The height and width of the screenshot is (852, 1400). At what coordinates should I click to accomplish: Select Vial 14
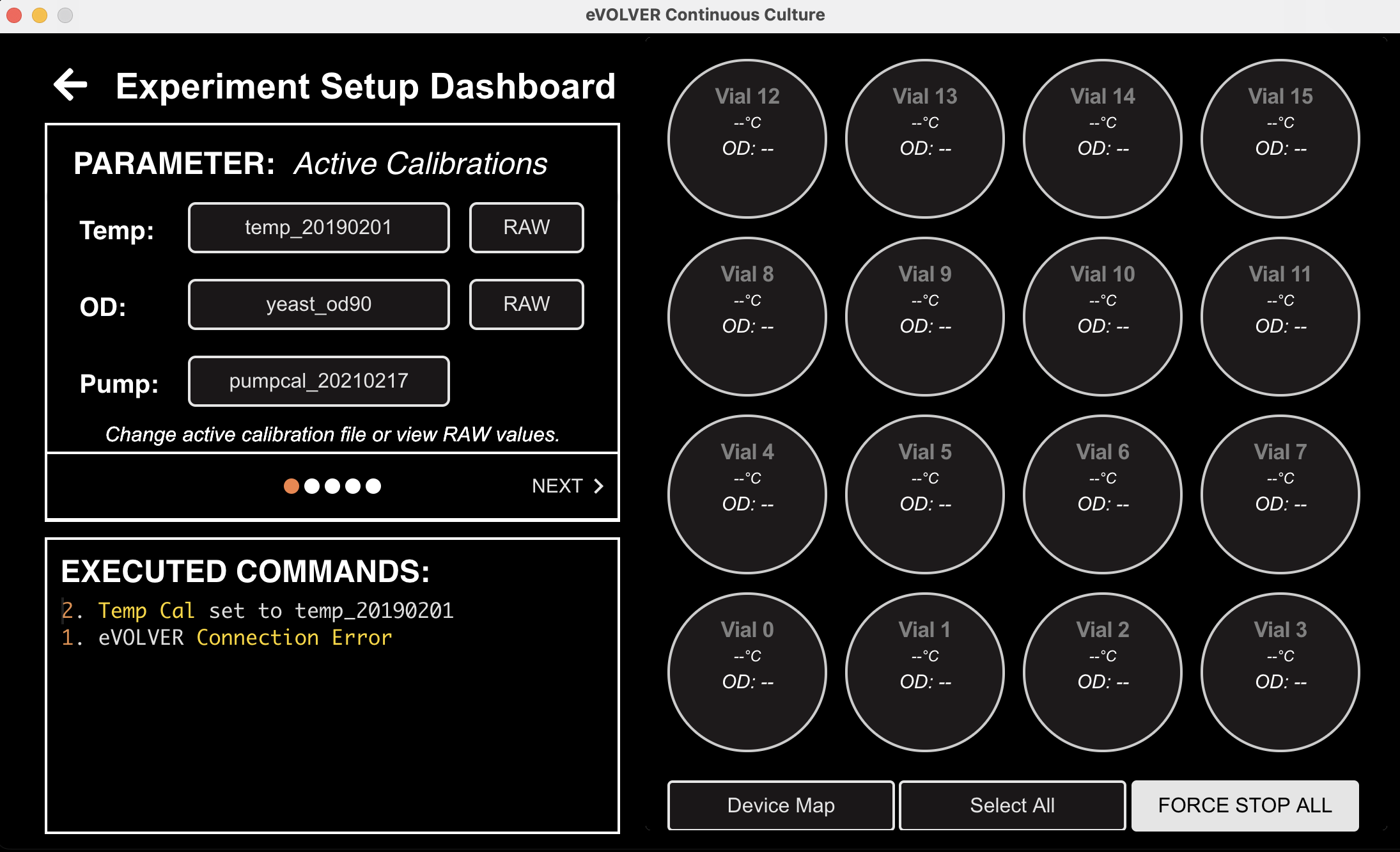point(1103,139)
